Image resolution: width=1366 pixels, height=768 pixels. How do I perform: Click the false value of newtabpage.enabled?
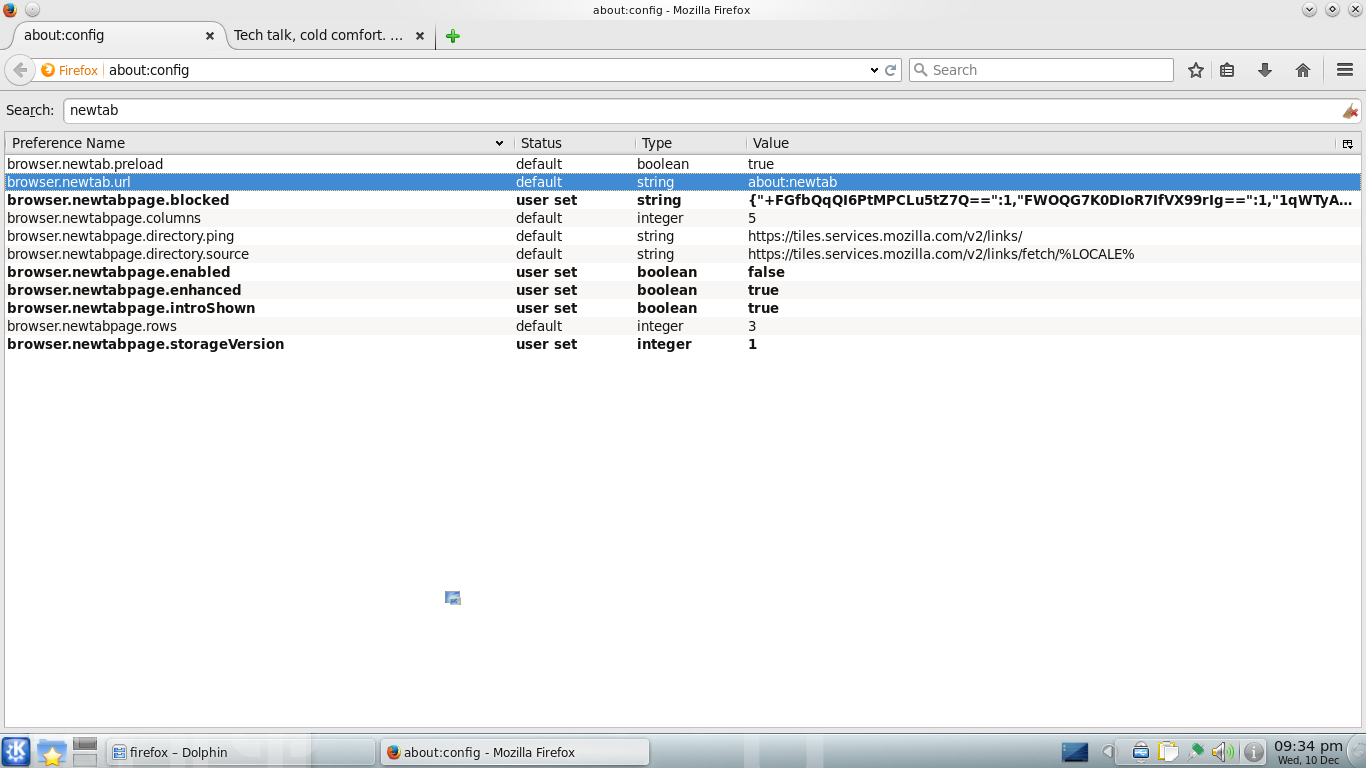[766, 272]
